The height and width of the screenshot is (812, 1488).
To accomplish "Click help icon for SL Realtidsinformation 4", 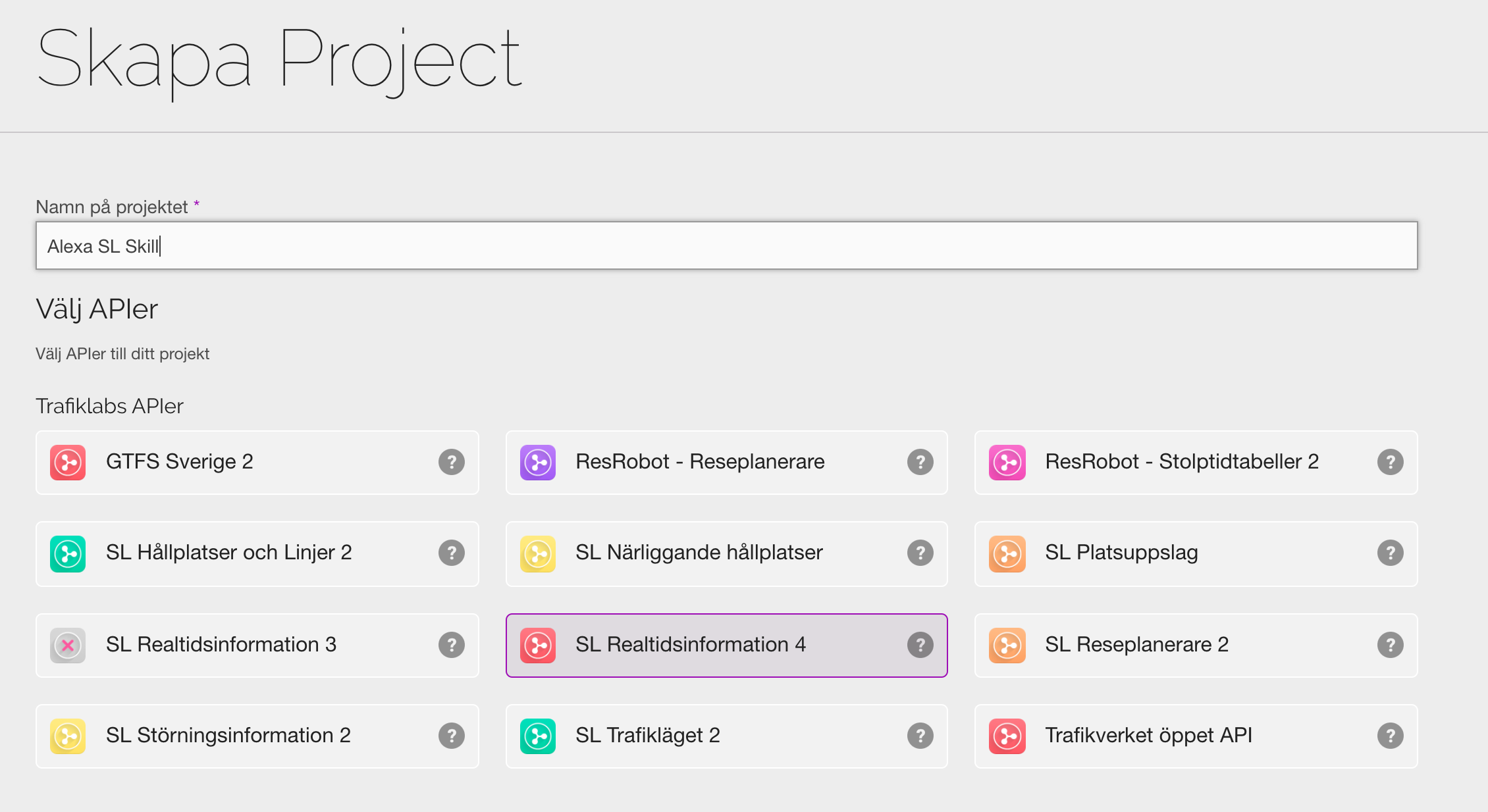I will click(920, 645).
